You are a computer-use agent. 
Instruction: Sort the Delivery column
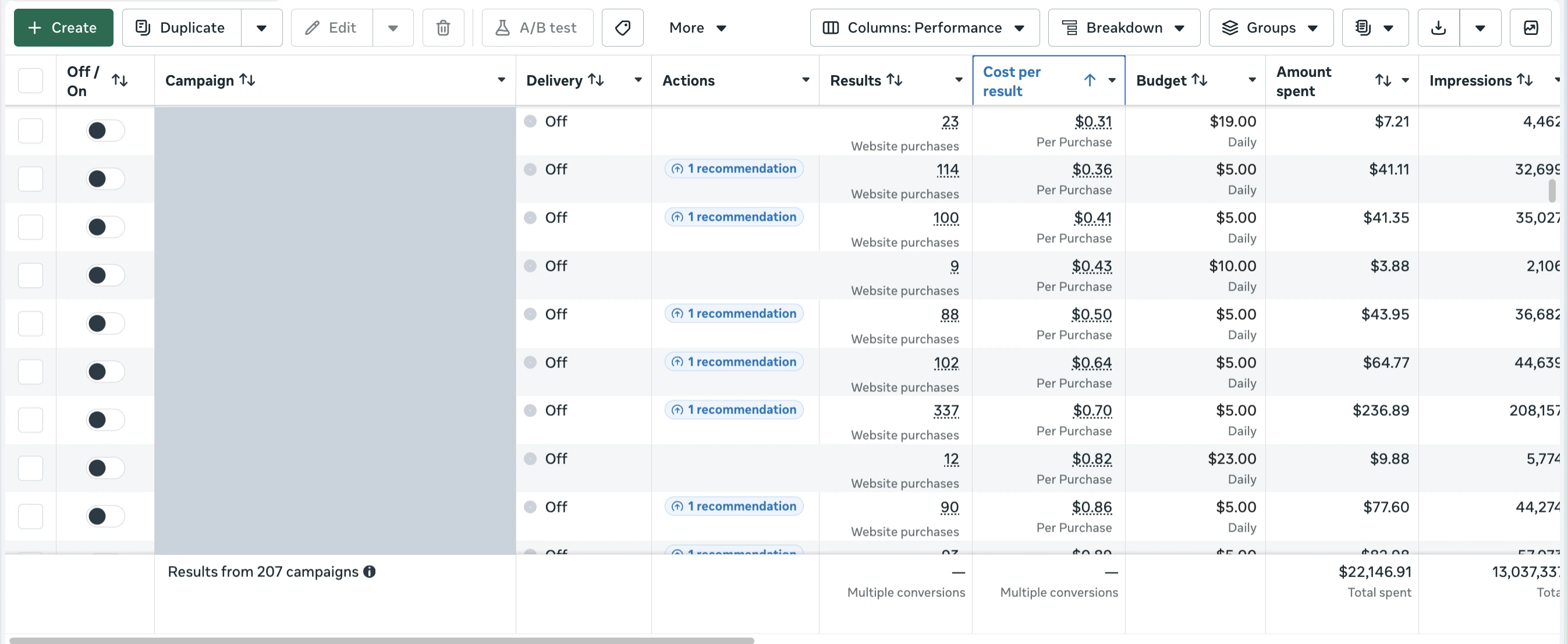[596, 80]
